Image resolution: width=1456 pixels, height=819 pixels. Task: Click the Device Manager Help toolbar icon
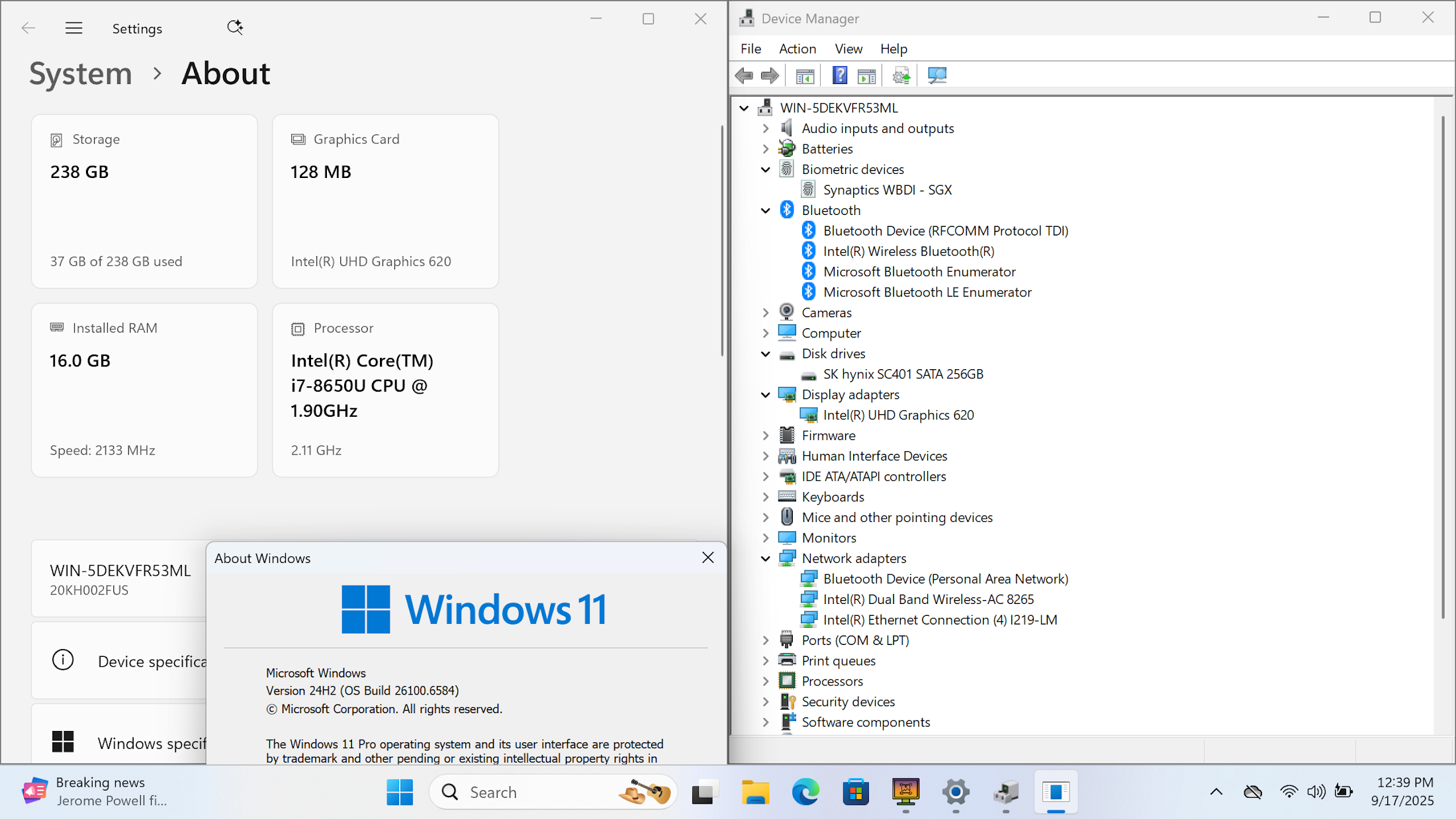tap(839, 75)
